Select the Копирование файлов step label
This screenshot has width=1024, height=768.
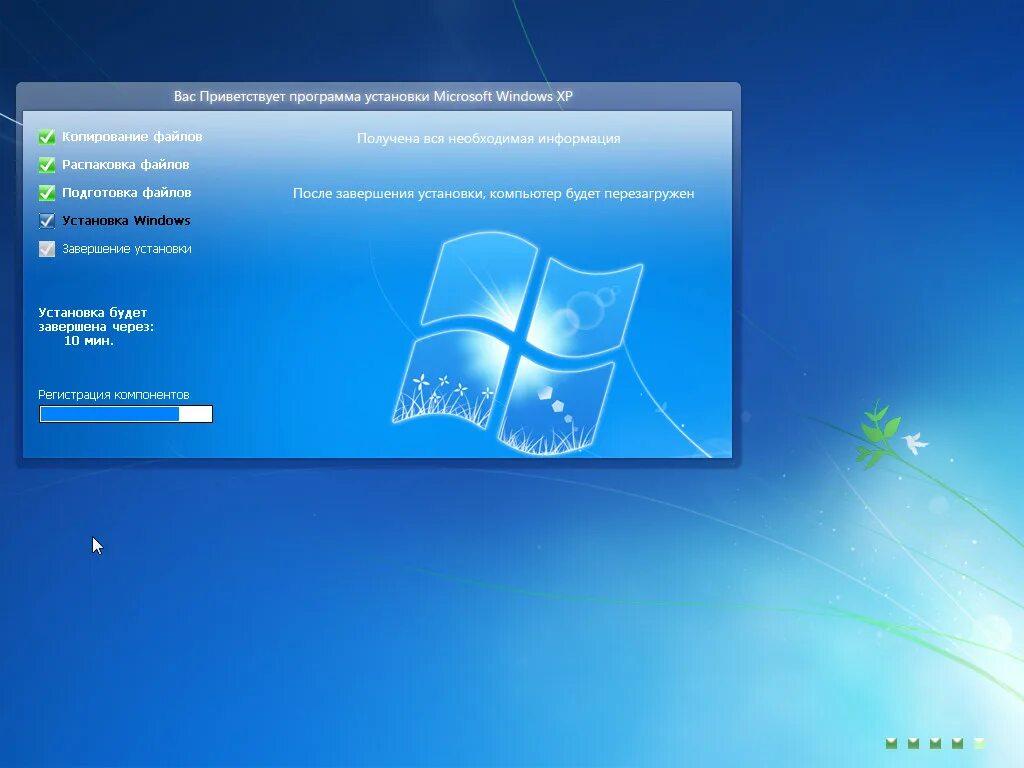point(132,136)
